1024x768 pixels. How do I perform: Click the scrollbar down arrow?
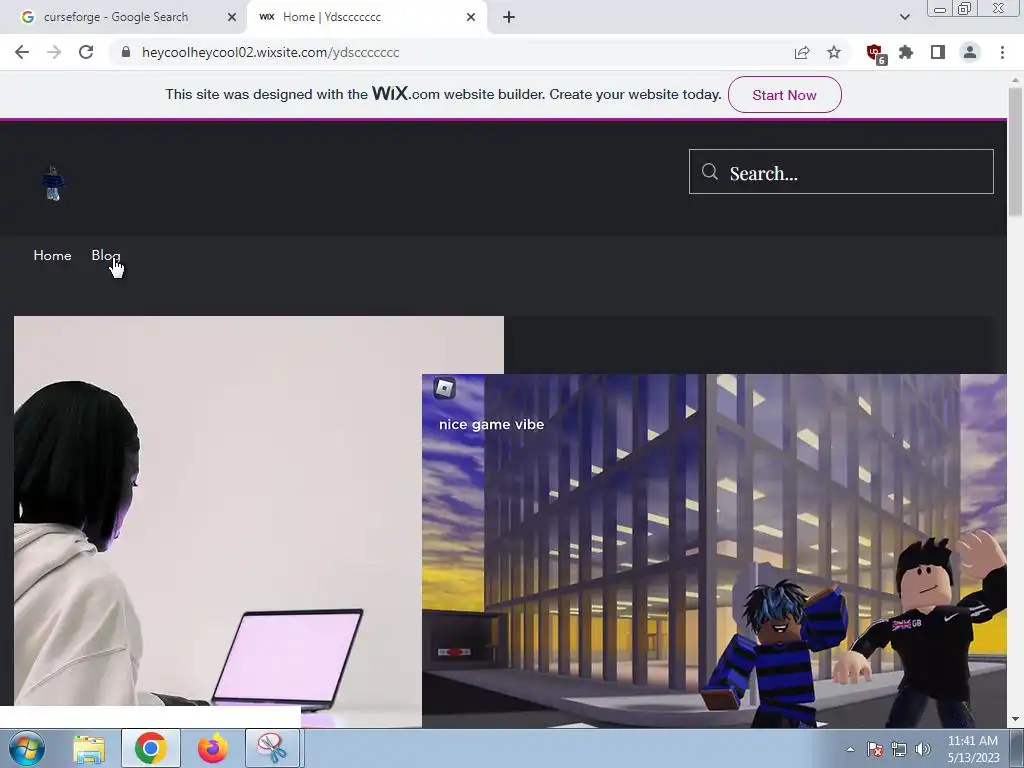1015,720
